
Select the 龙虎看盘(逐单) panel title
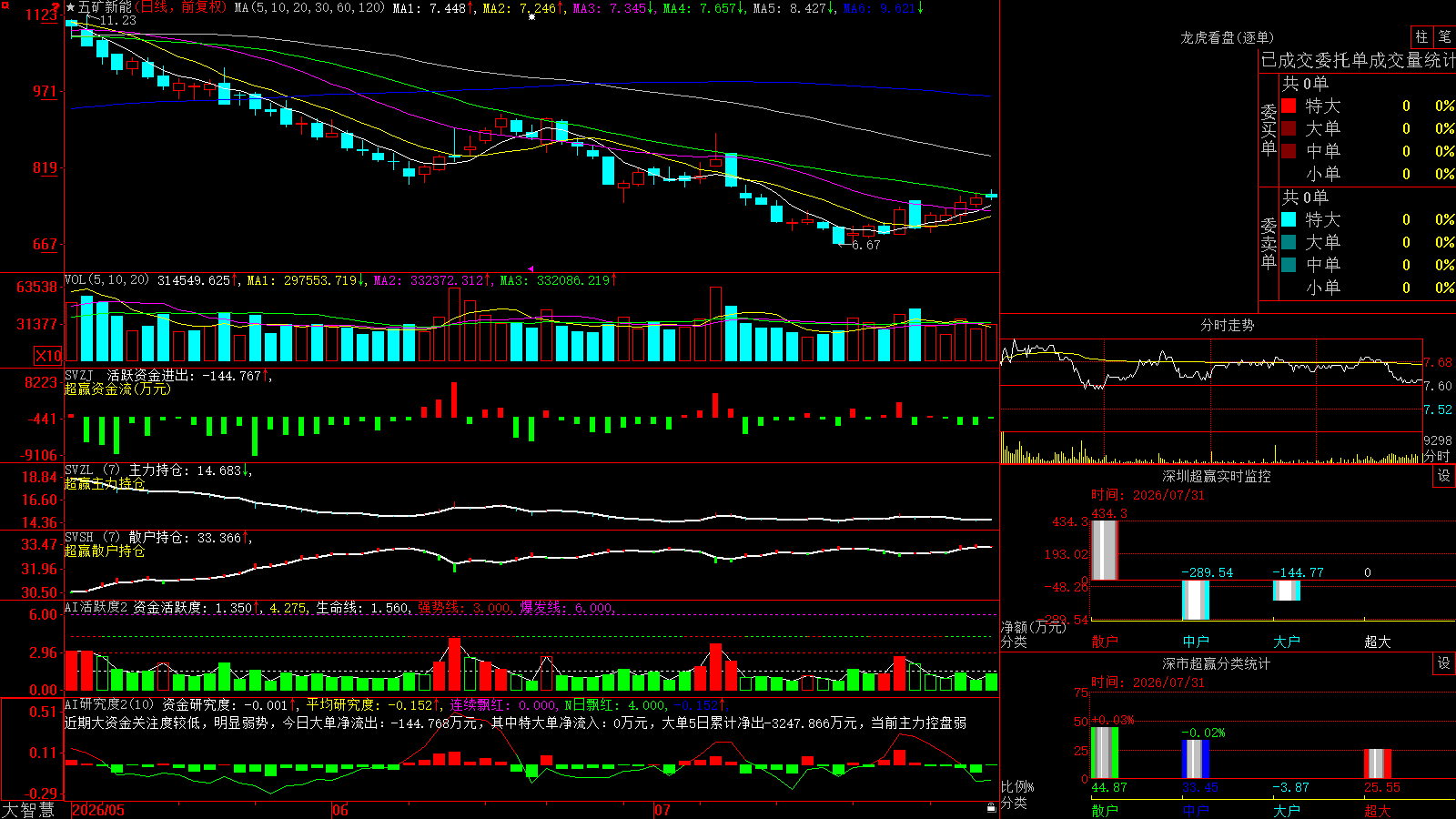click(1227, 37)
